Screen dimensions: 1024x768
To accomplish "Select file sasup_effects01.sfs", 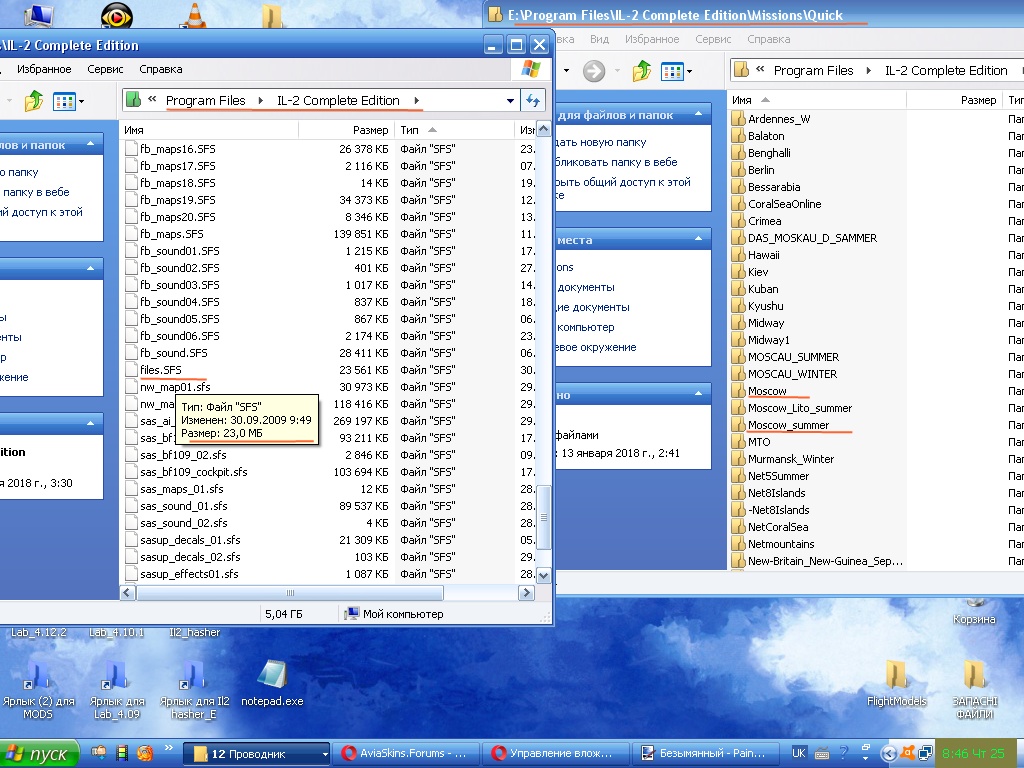I will pos(189,573).
